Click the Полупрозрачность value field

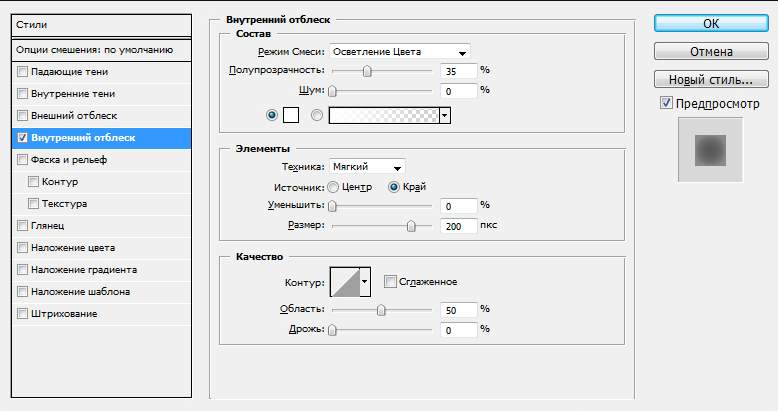point(458,71)
